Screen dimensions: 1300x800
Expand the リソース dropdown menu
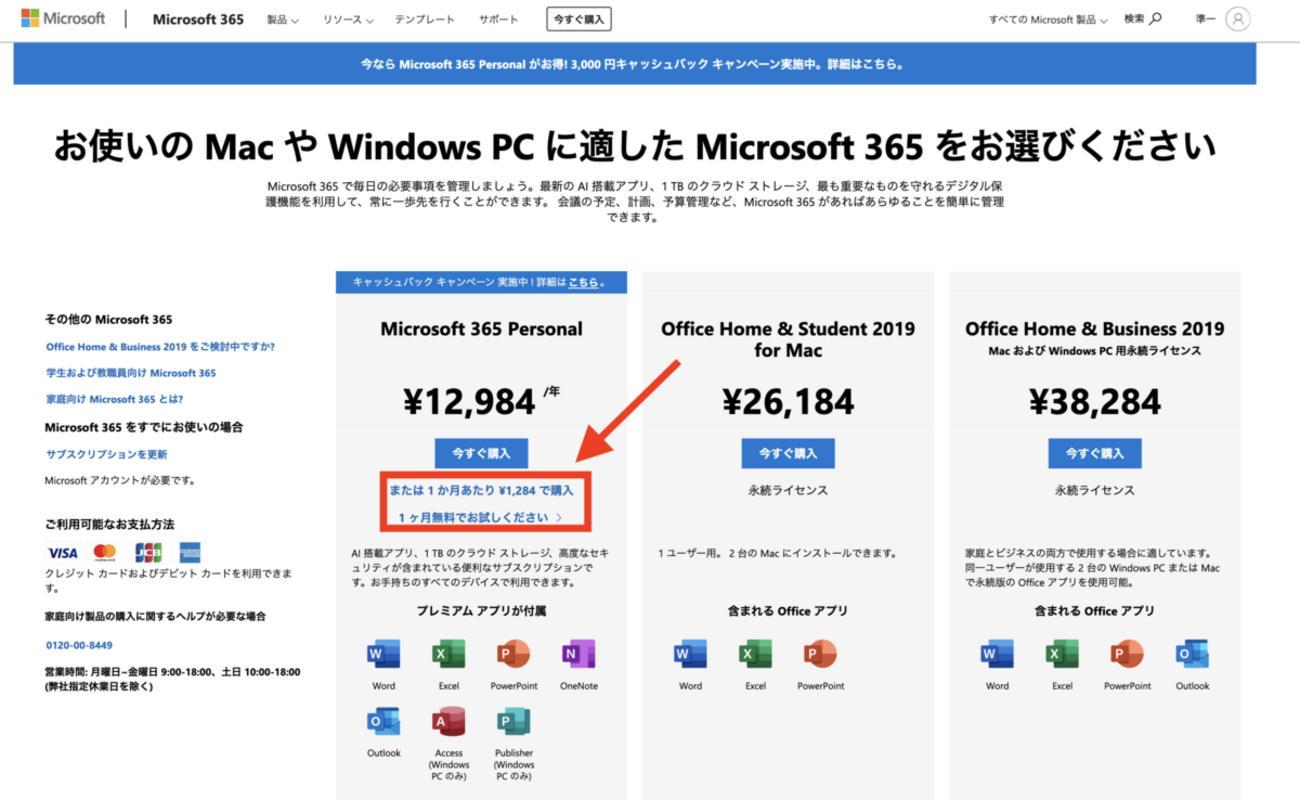pyautogui.click(x=349, y=19)
